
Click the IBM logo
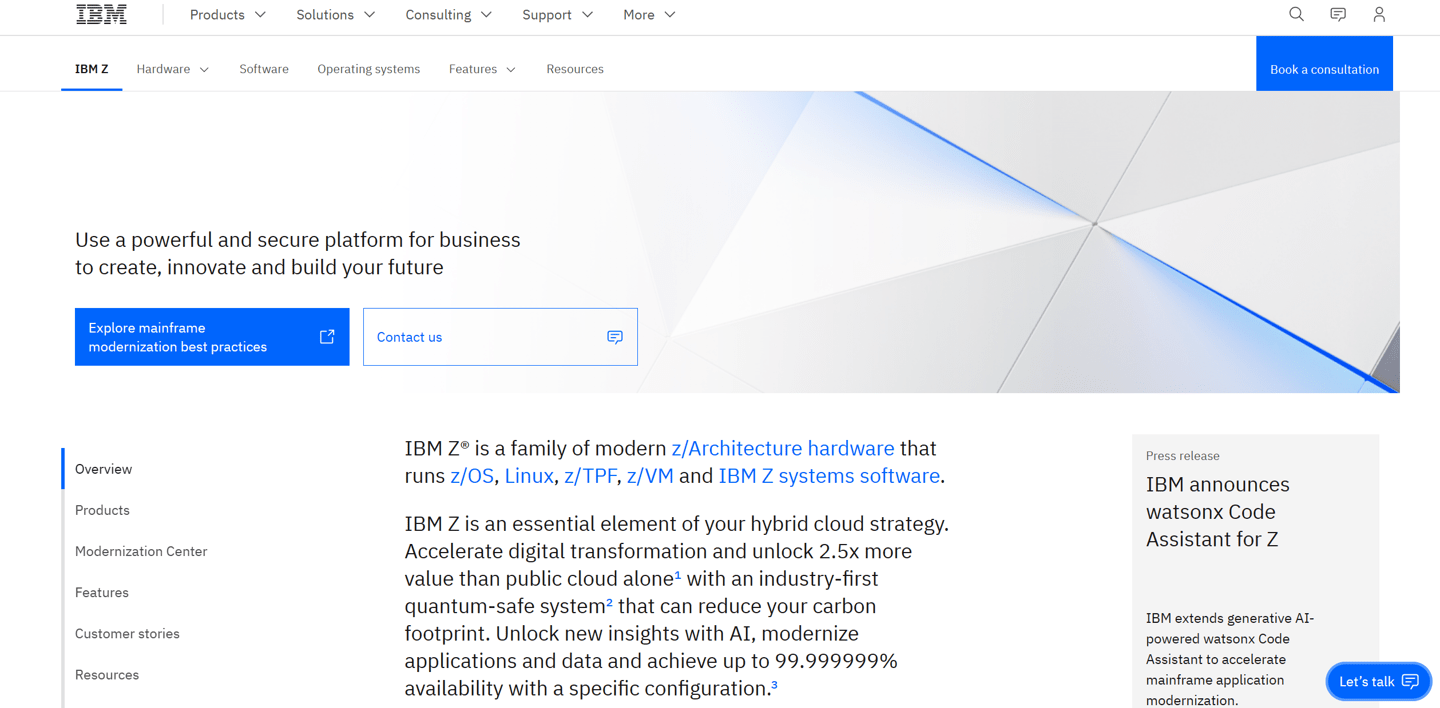(101, 14)
